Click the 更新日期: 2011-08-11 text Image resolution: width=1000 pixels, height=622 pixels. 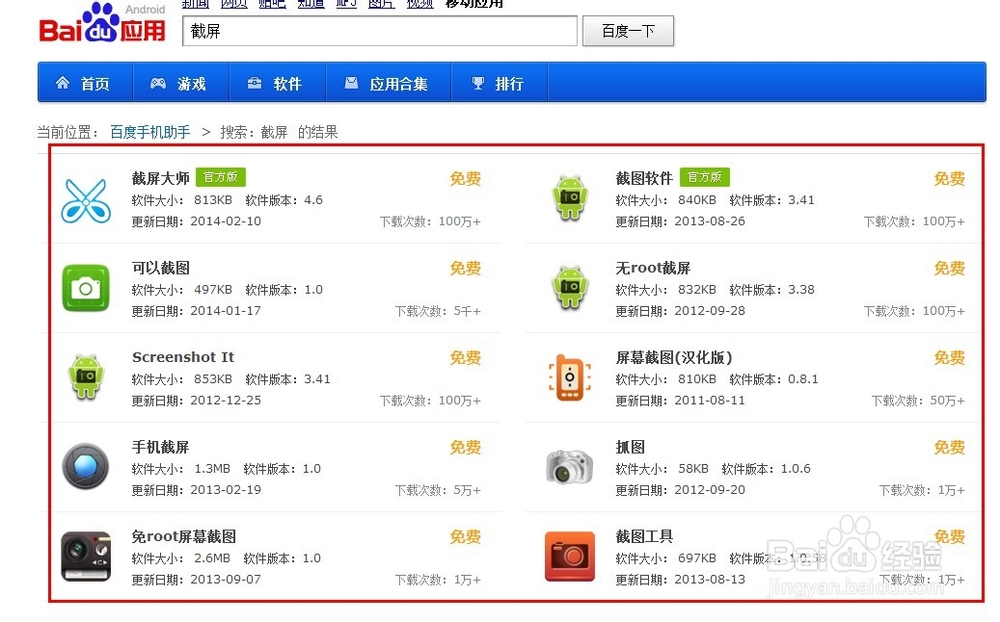tap(680, 401)
